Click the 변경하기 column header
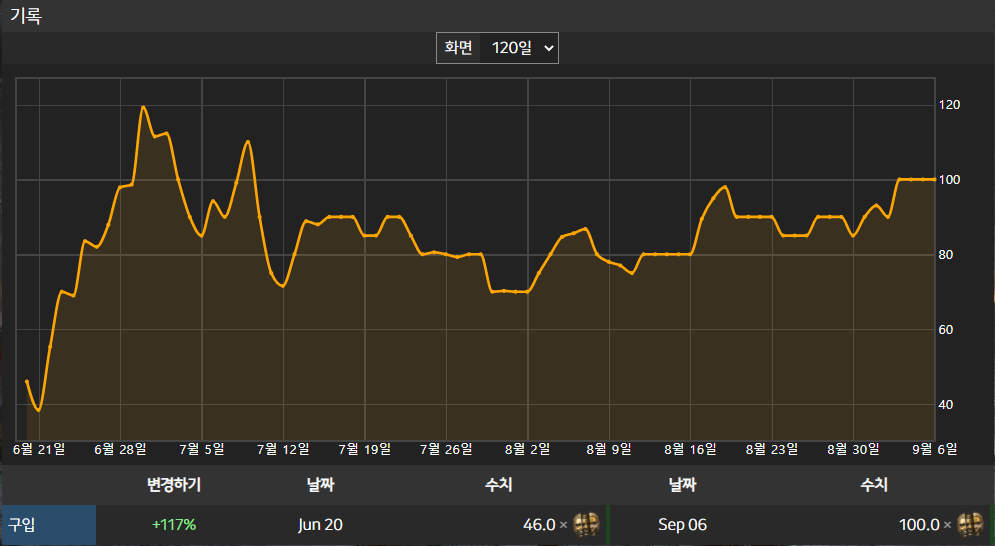 [x=174, y=485]
